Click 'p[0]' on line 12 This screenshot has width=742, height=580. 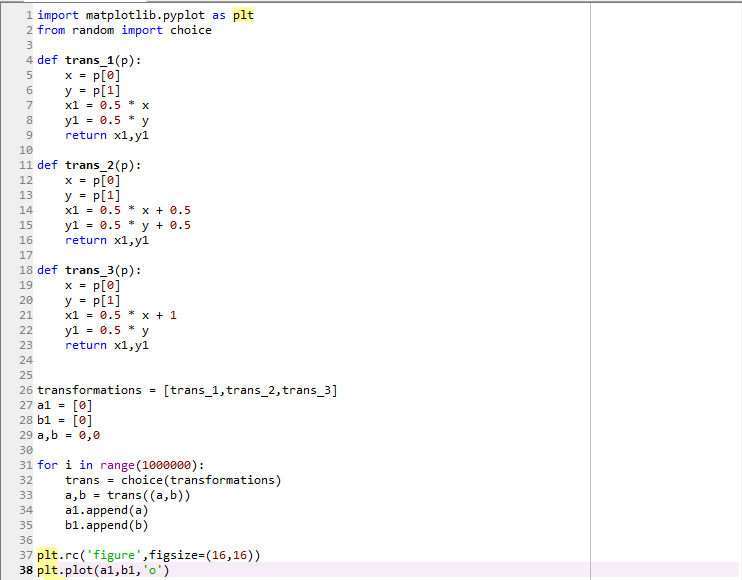click(106, 180)
